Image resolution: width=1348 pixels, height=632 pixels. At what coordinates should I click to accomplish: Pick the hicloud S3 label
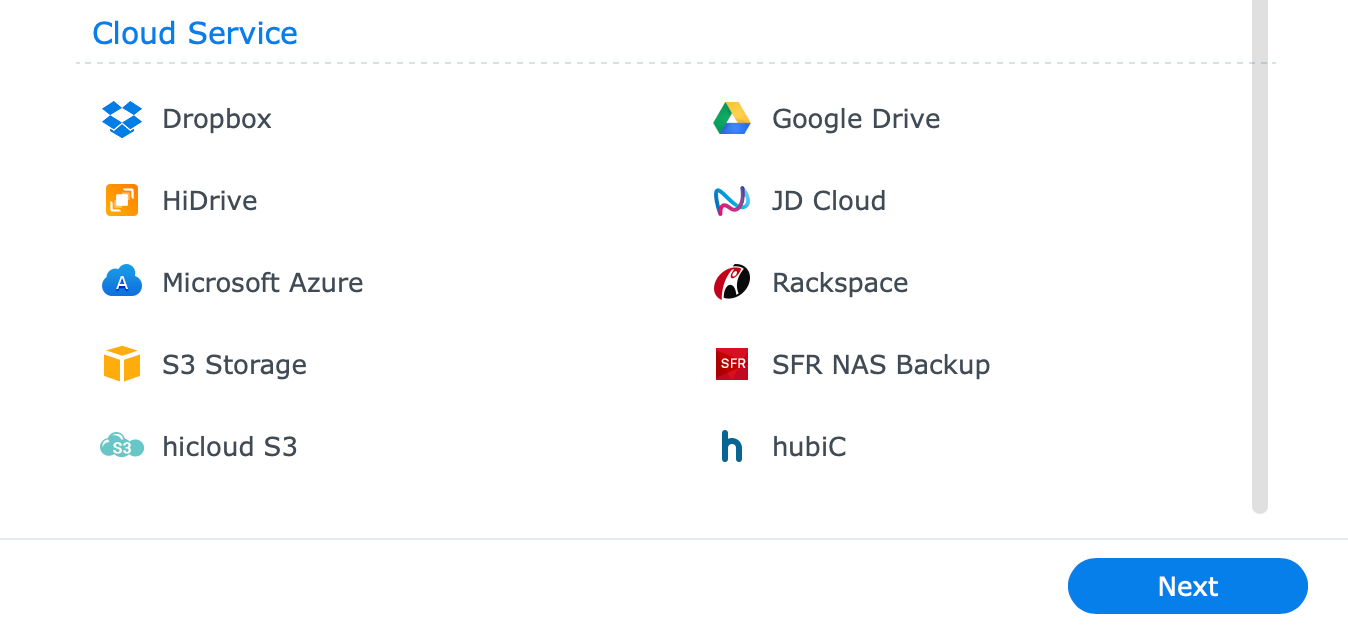pos(230,446)
